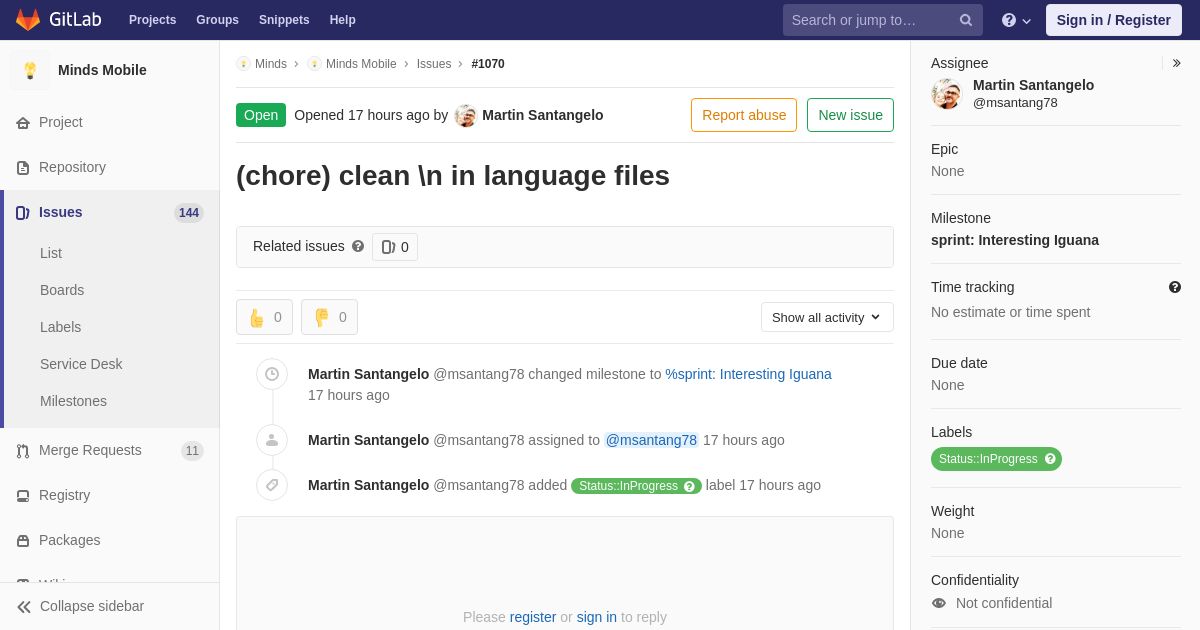Click the milestone clock activity icon
1200x630 pixels.
272,374
